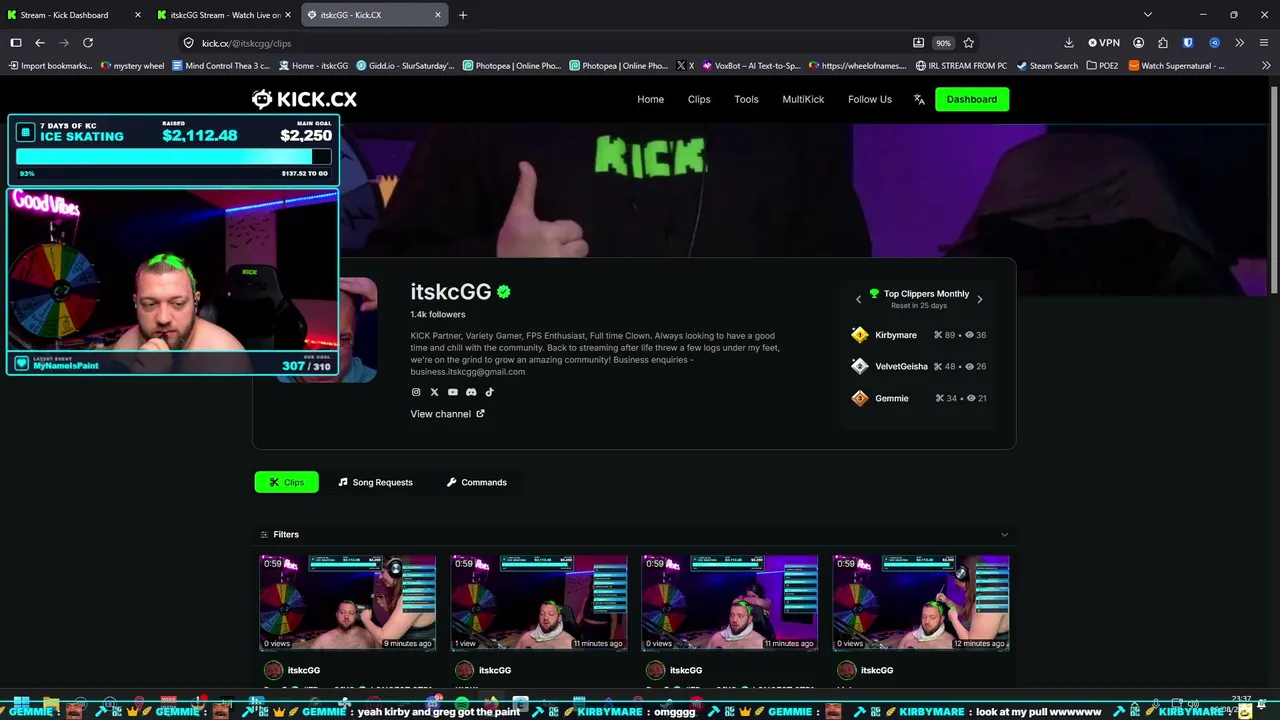Show more bookmarks overflow chevron
The image size is (1280, 720).
pos(1265,66)
